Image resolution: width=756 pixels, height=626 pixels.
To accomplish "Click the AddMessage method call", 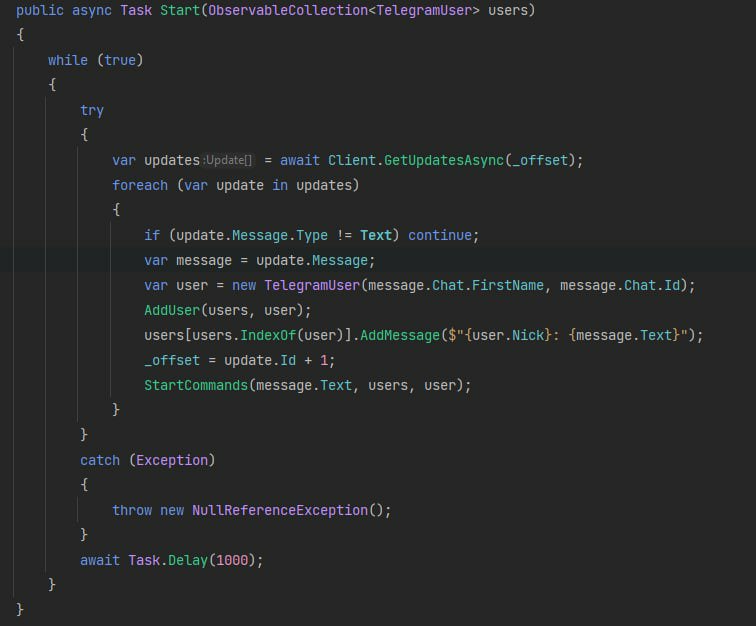I will click(400, 335).
